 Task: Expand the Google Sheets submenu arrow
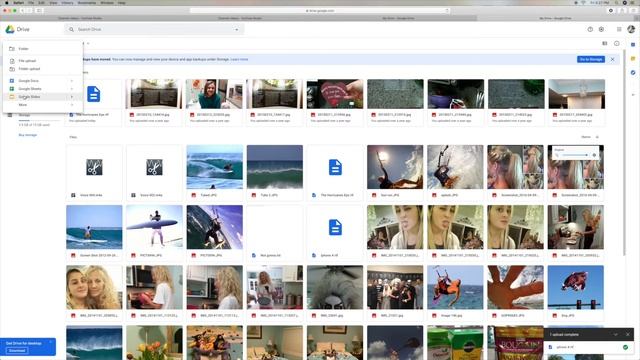pyautogui.click(x=72, y=89)
